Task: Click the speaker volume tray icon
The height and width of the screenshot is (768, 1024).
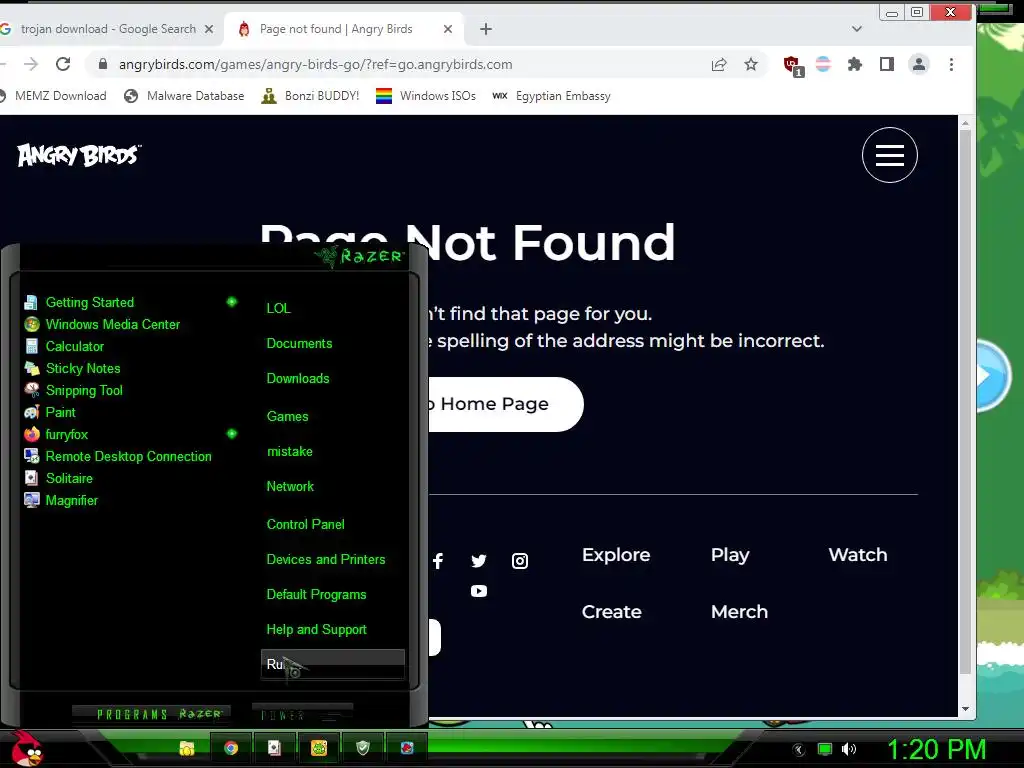Action: click(849, 749)
